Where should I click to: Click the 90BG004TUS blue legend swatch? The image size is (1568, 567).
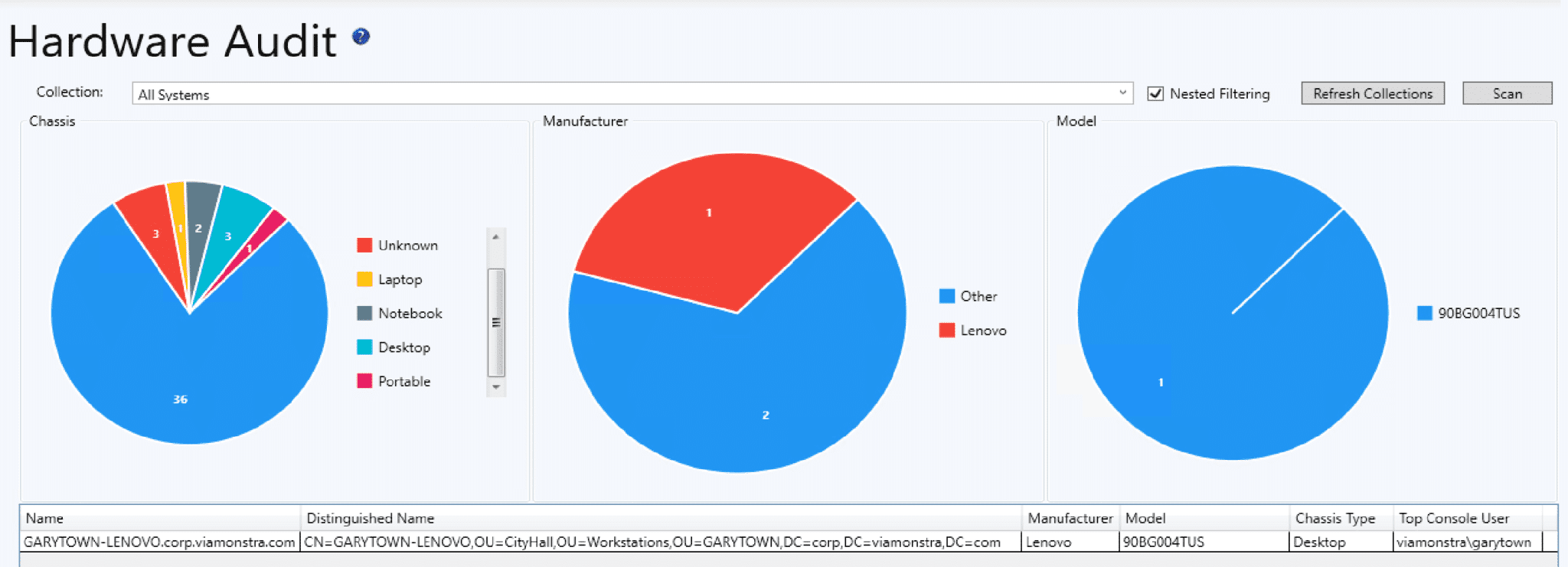pyautogui.click(x=1425, y=313)
